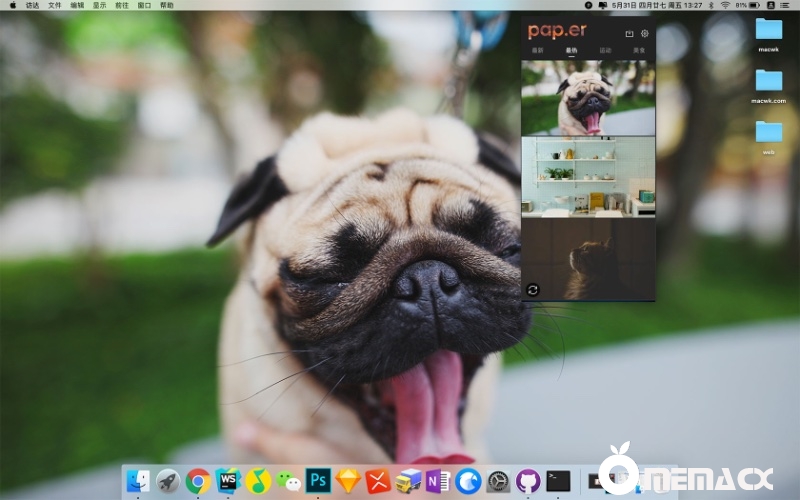Image resolution: width=800 pixels, height=500 pixels.
Task: Open the 文件 menu in menu bar
Action: click(55, 5)
